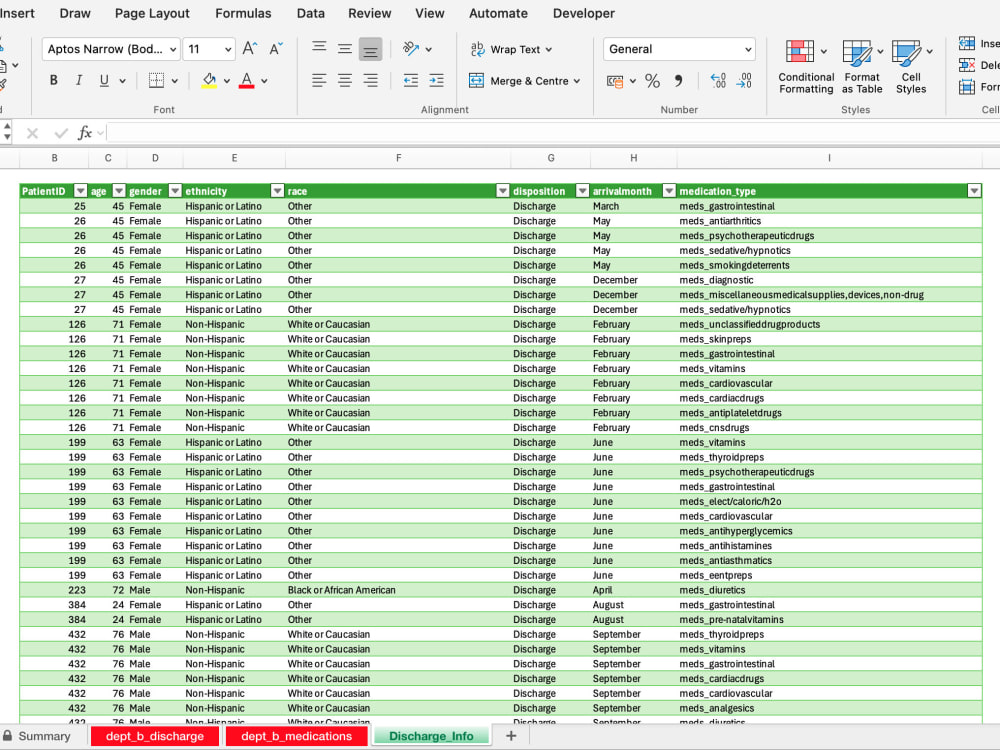
Task: Open Merge & Centre options arrow
Action: pyautogui.click(x=577, y=81)
